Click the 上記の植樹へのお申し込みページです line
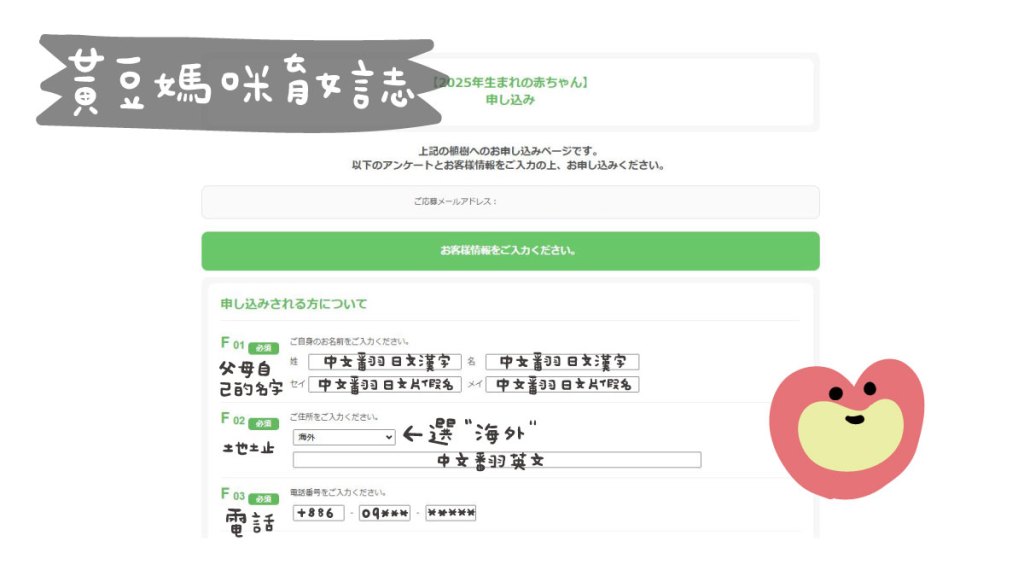This screenshot has width=1024, height=576. pyautogui.click(x=508, y=151)
